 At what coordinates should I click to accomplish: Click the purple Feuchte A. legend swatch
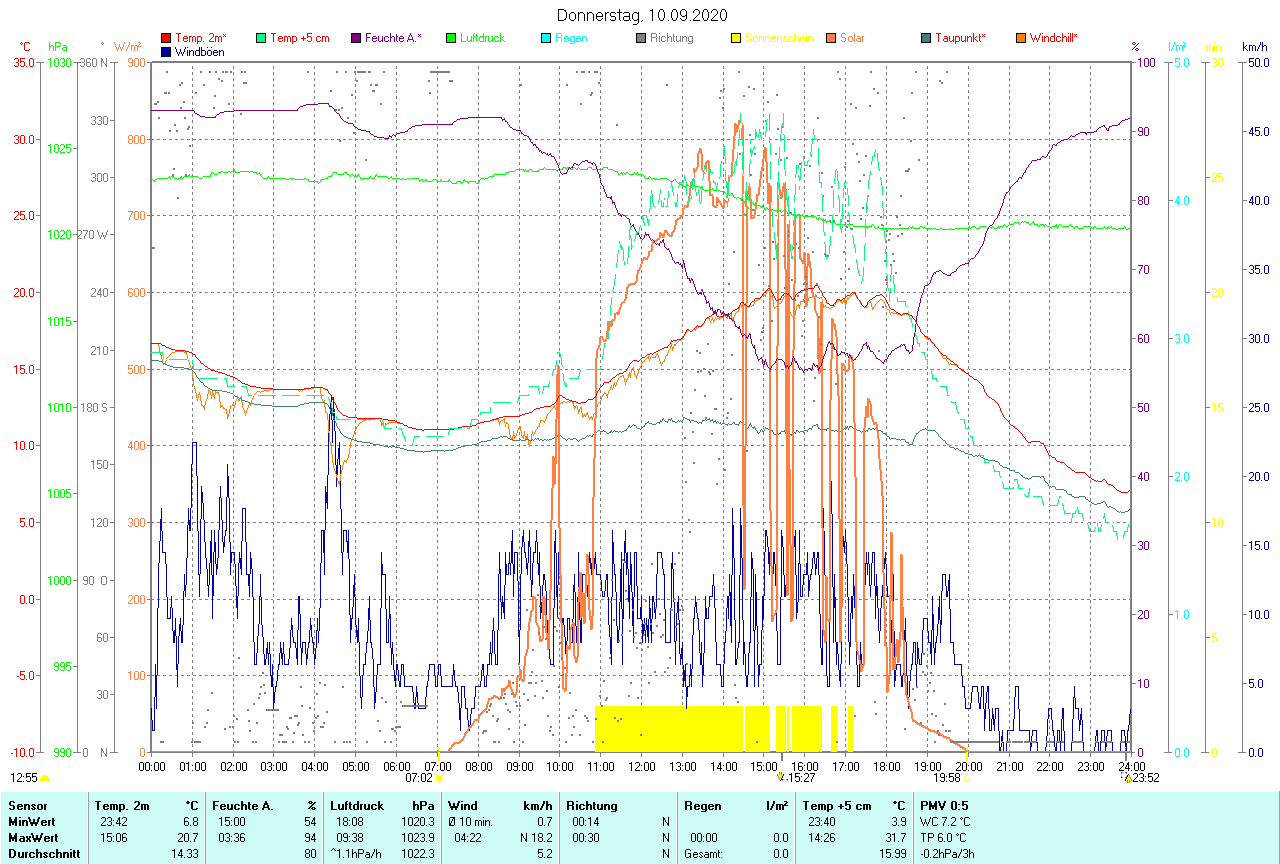356,39
